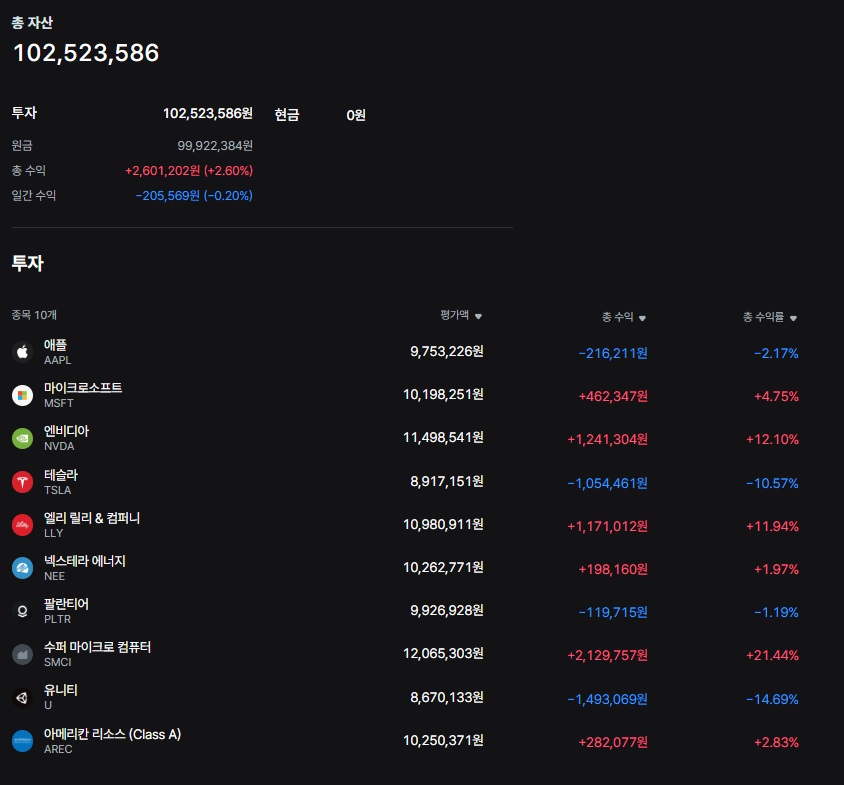This screenshot has width=844, height=785.
Task: Click the Microsoft logo icon
Action: pyautogui.click(x=22, y=395)
